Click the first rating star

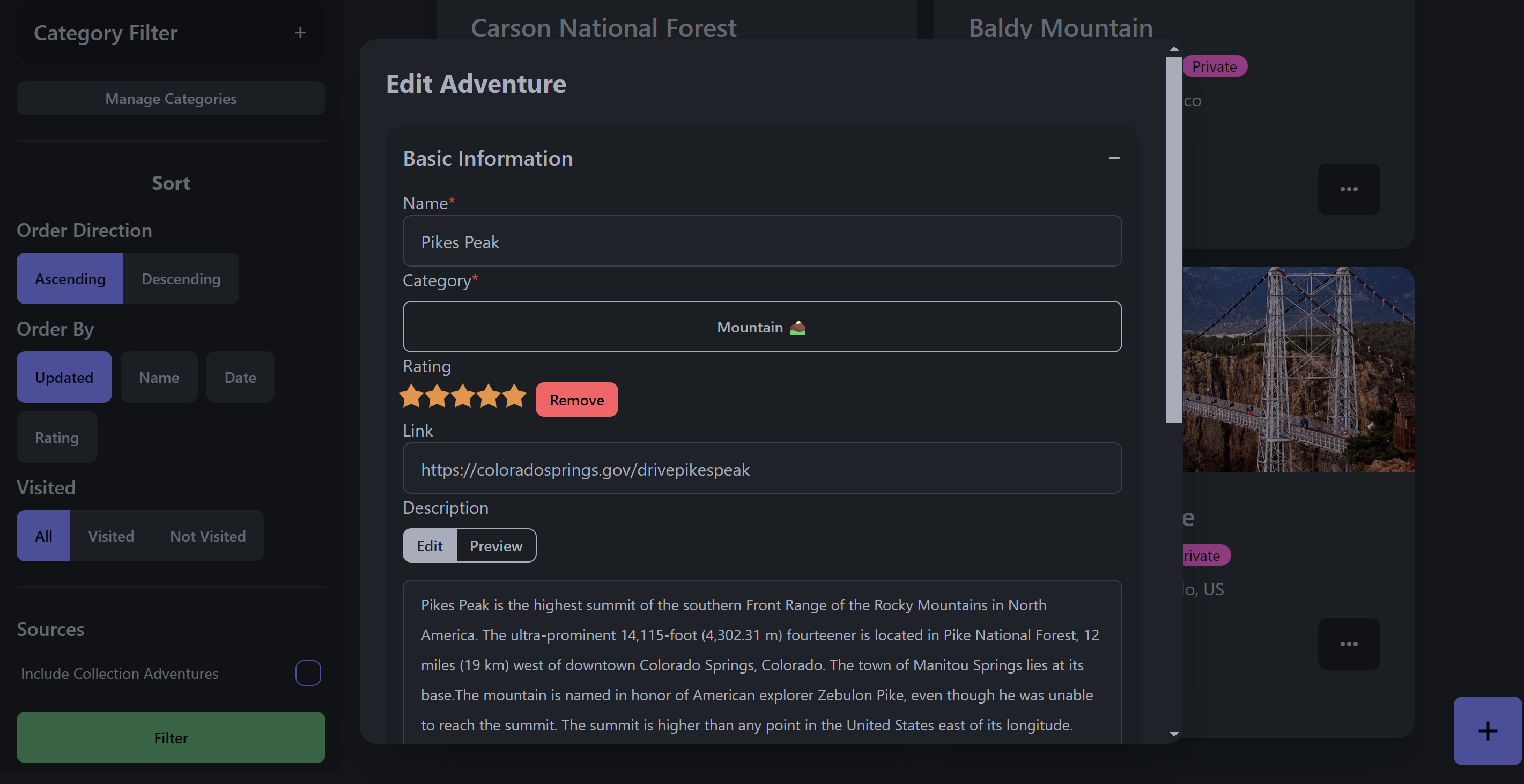[x=411, y=396]
